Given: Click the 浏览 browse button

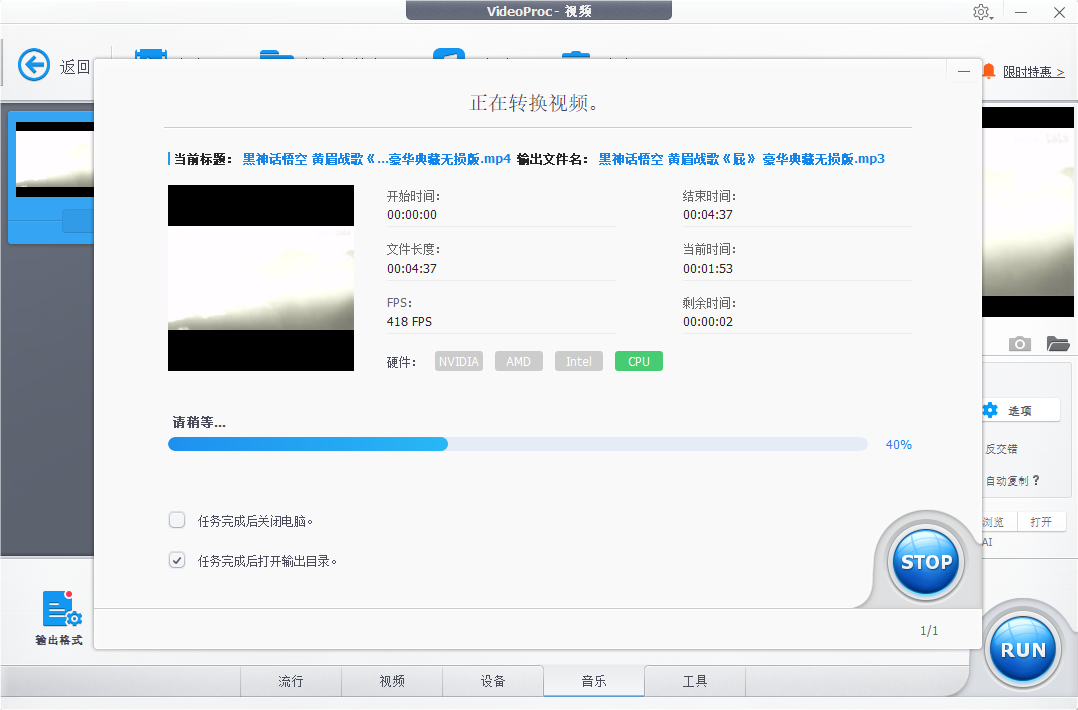Looking at the screenshot, I should [991, 521].
